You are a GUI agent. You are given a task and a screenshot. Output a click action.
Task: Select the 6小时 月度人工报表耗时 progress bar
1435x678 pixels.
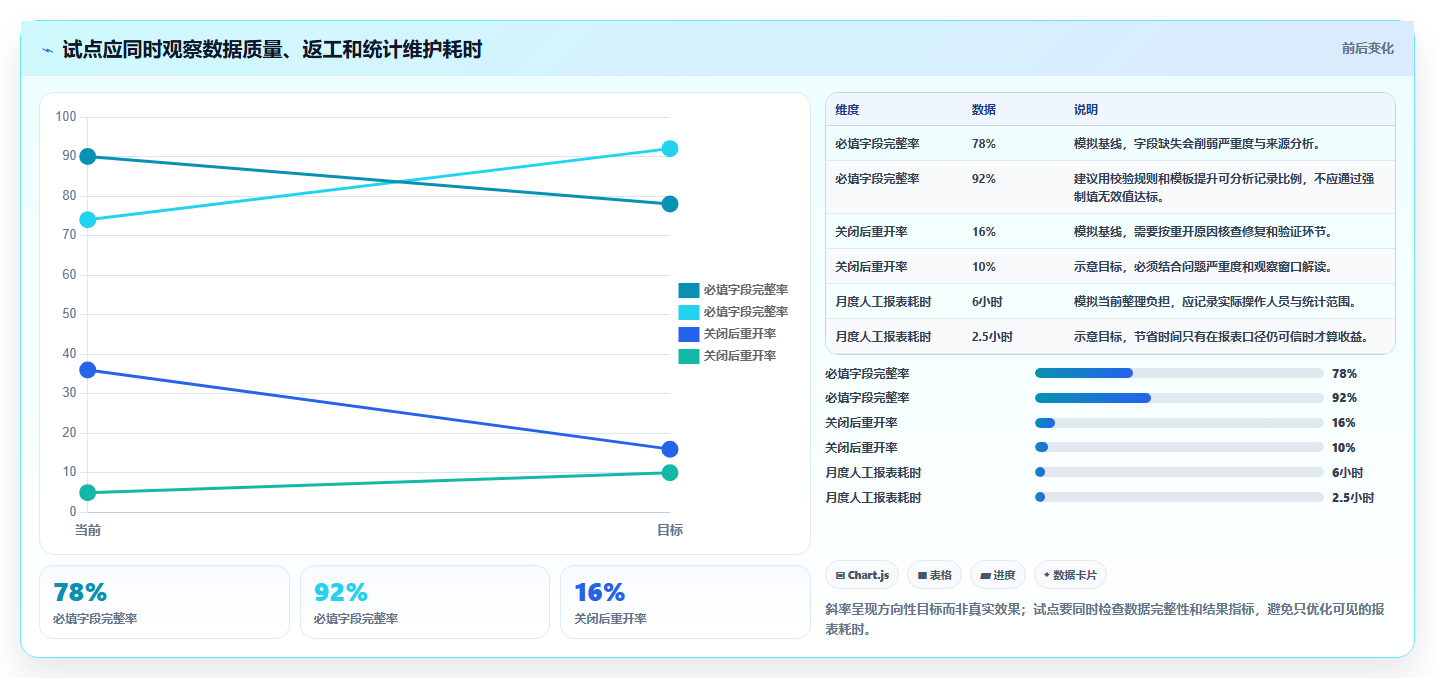1179,472
